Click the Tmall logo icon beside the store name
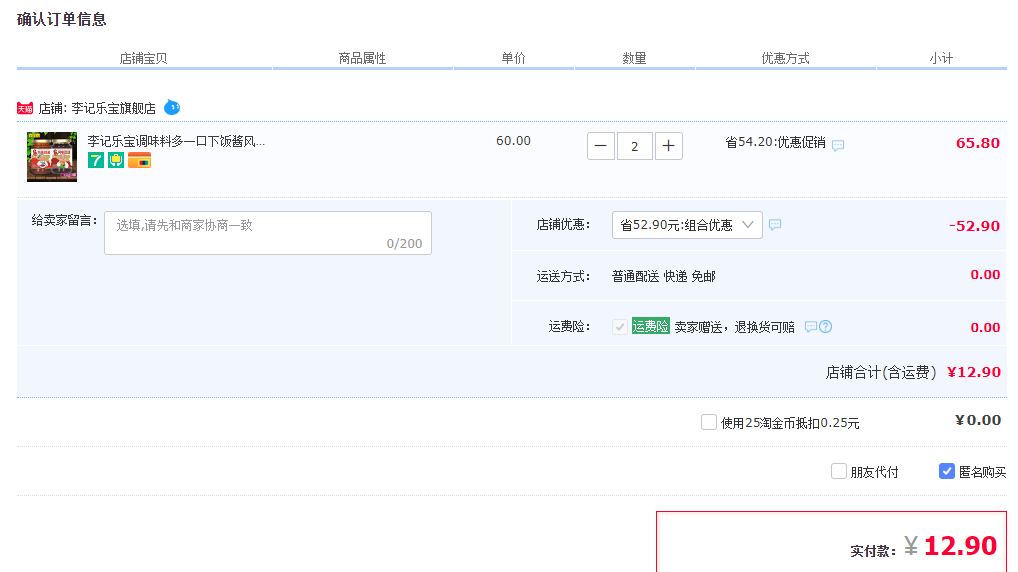 tap(25, 108)
